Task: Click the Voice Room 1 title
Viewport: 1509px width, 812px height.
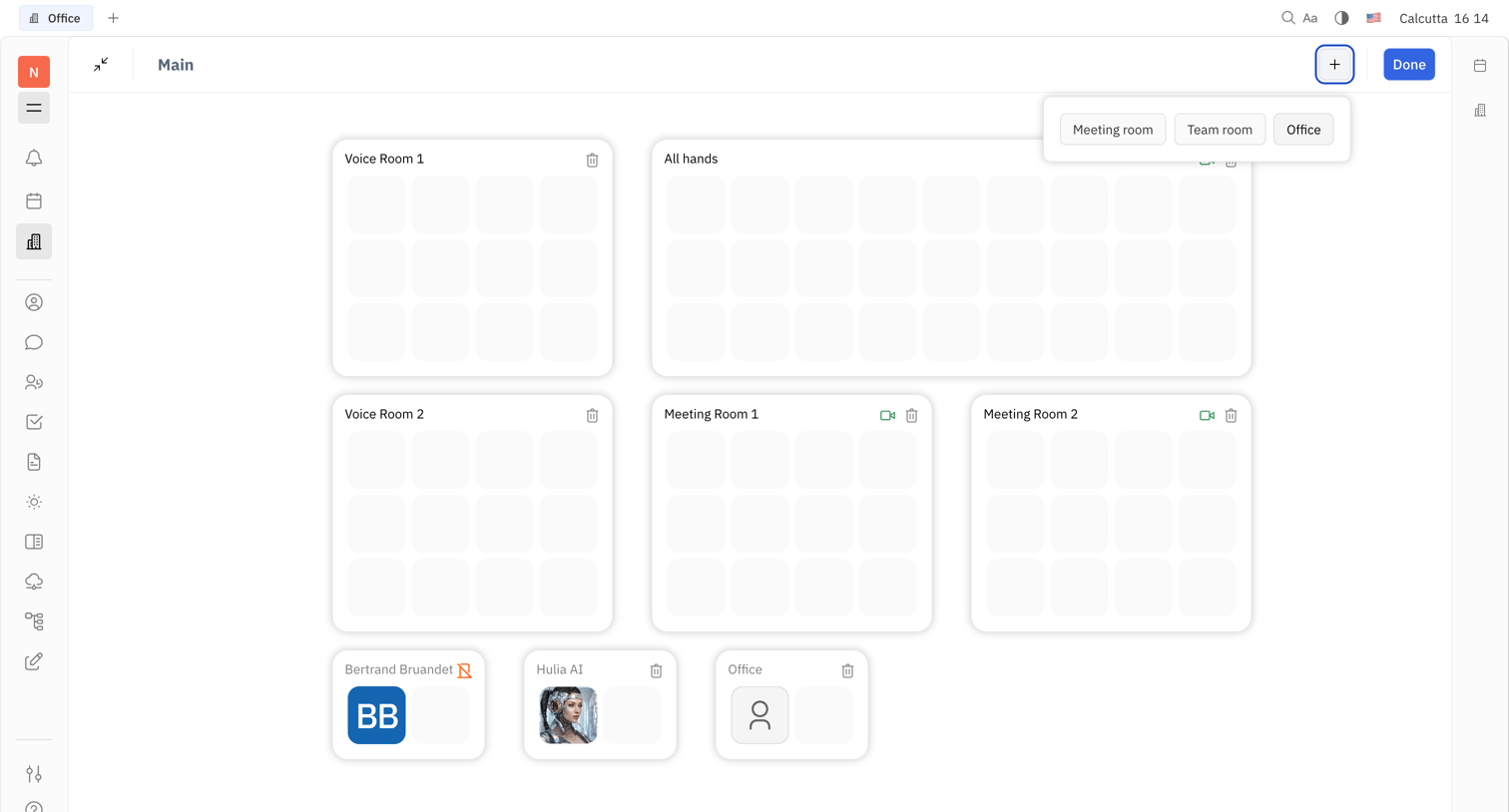Action: (384, 159)
